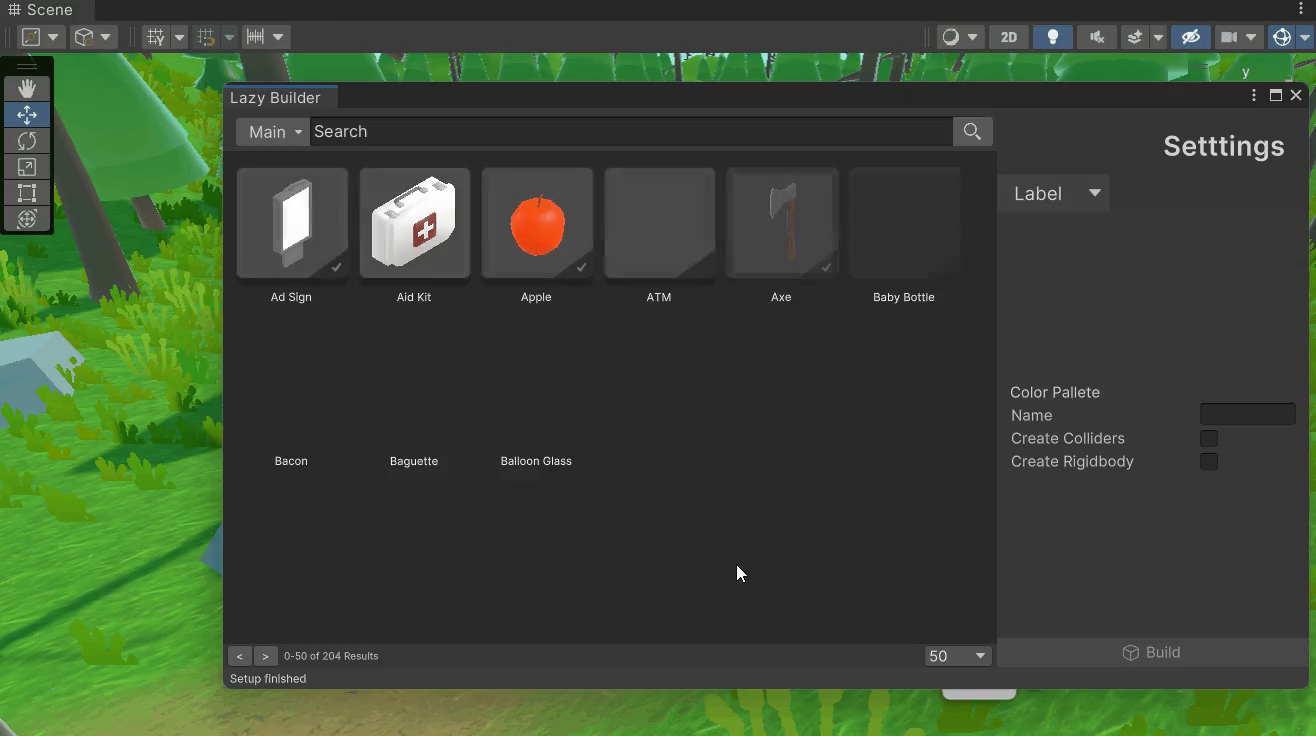
Task: Open camera settings dropdown arrow
Action: click(x=1252, y=37)
